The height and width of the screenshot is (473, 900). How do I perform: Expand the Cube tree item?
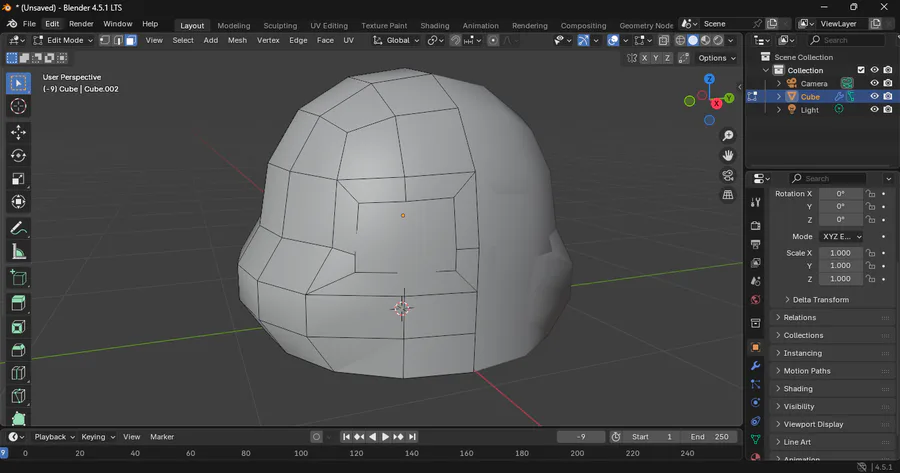click(779, 96)
